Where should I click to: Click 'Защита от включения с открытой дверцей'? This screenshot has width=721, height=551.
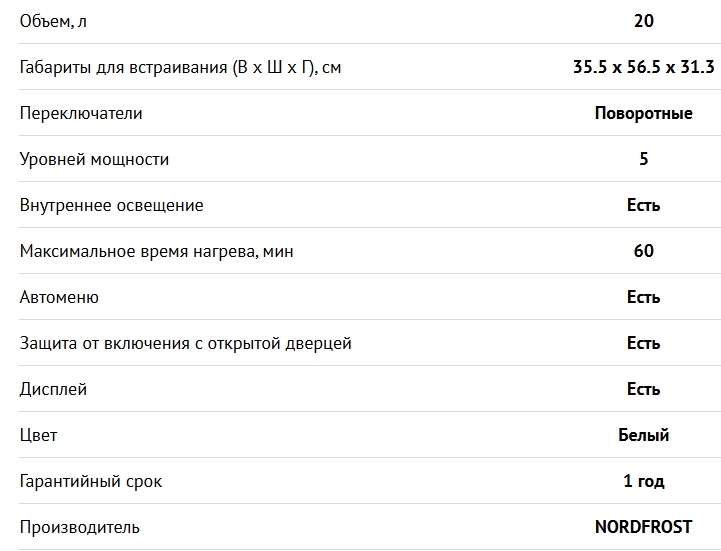185,343
